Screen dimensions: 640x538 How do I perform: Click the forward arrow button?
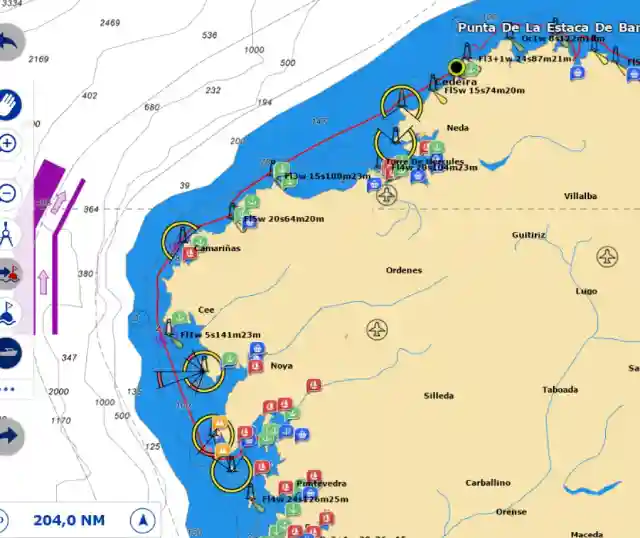(x=8, y=435)
